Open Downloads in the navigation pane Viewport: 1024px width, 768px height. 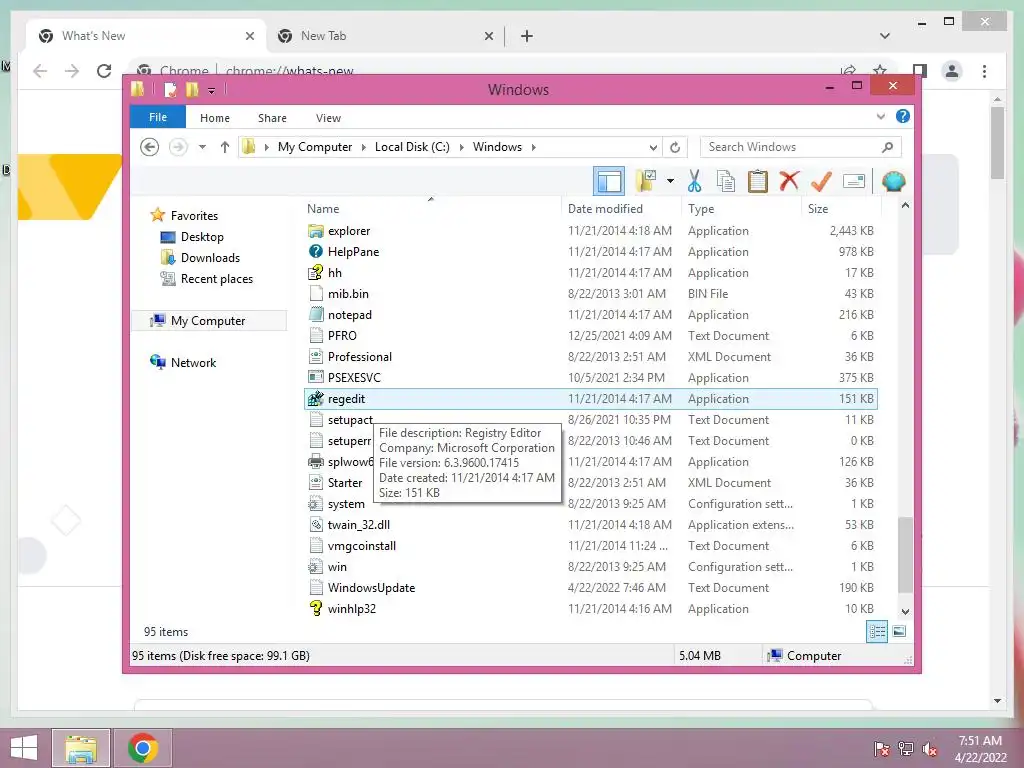click(x=210, y=257)
